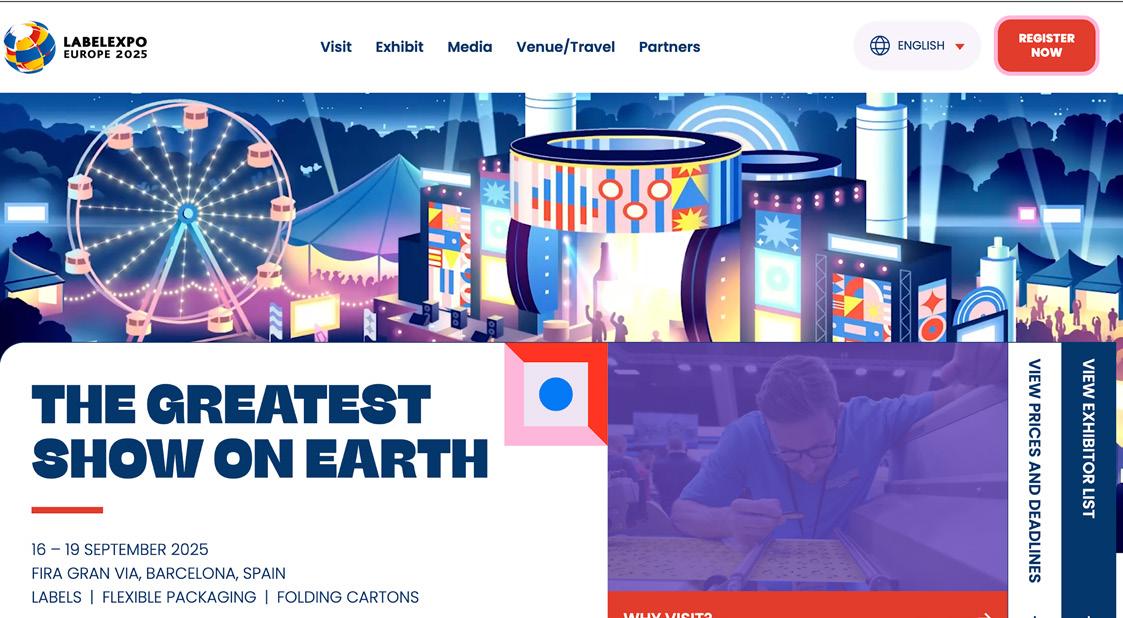This screenshot has height=618, width=1123.
Task: Click the Labelexpo globe logo icon
Action: pyautogui.click(x=29, y=47)
